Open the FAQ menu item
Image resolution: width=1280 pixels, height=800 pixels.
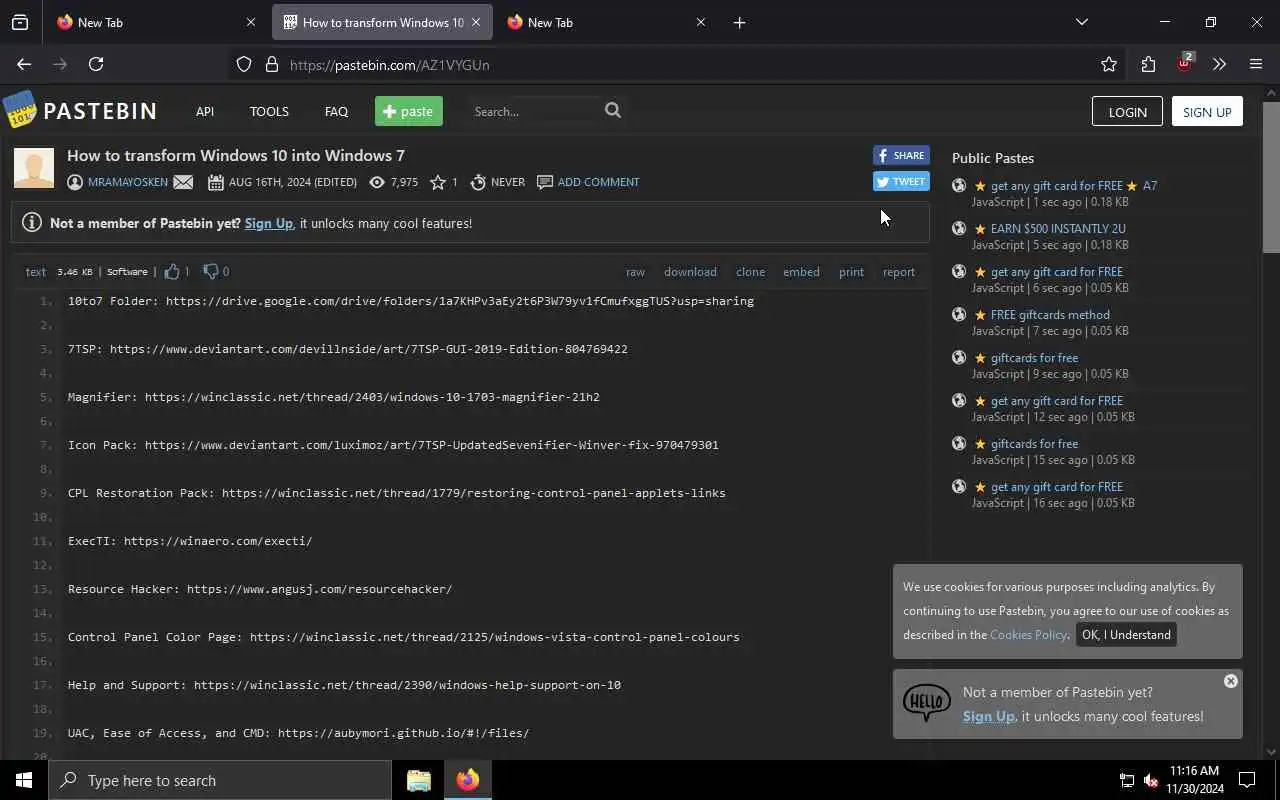coord(336,111)
